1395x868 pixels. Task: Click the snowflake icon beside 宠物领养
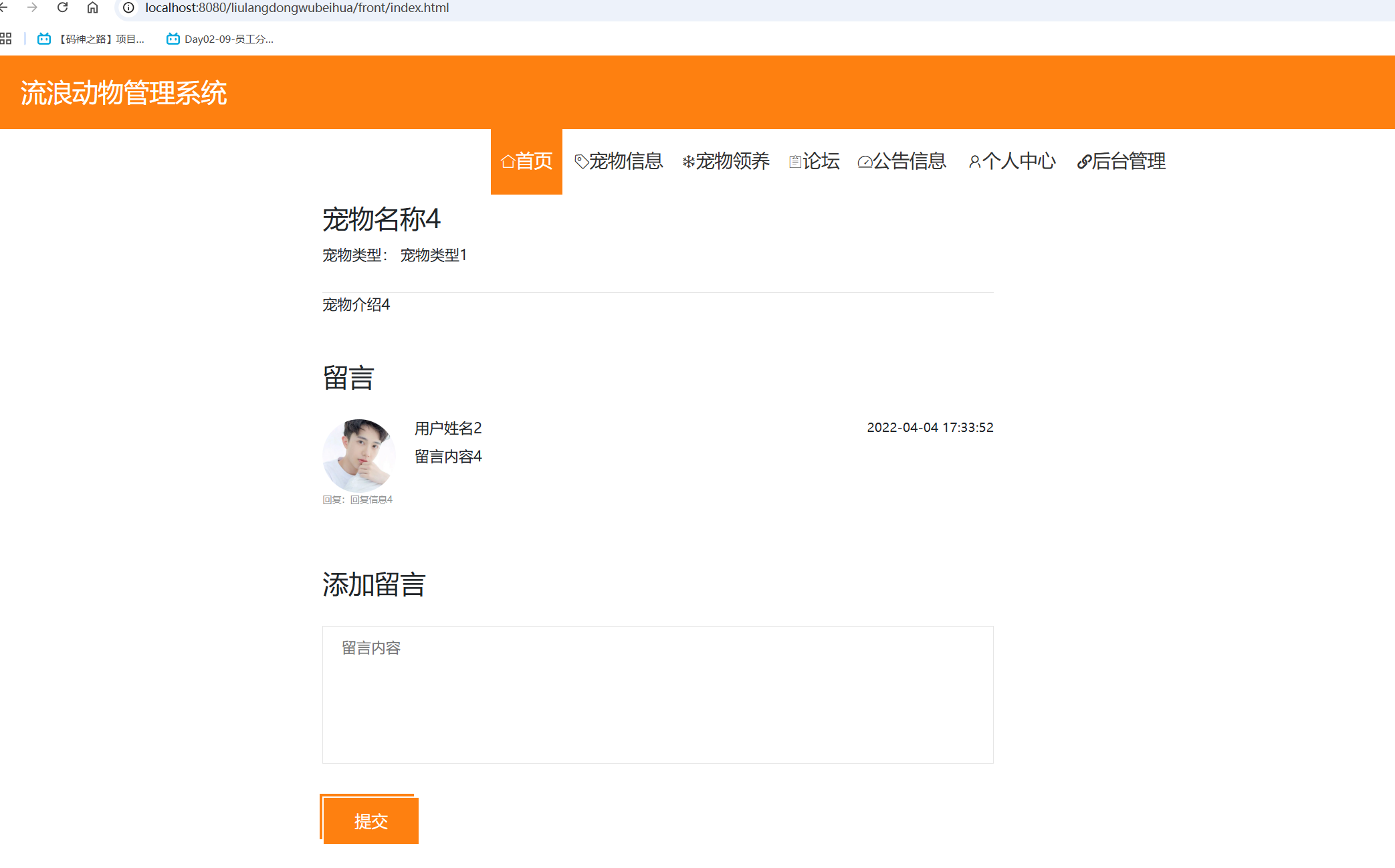pos(688,162)
